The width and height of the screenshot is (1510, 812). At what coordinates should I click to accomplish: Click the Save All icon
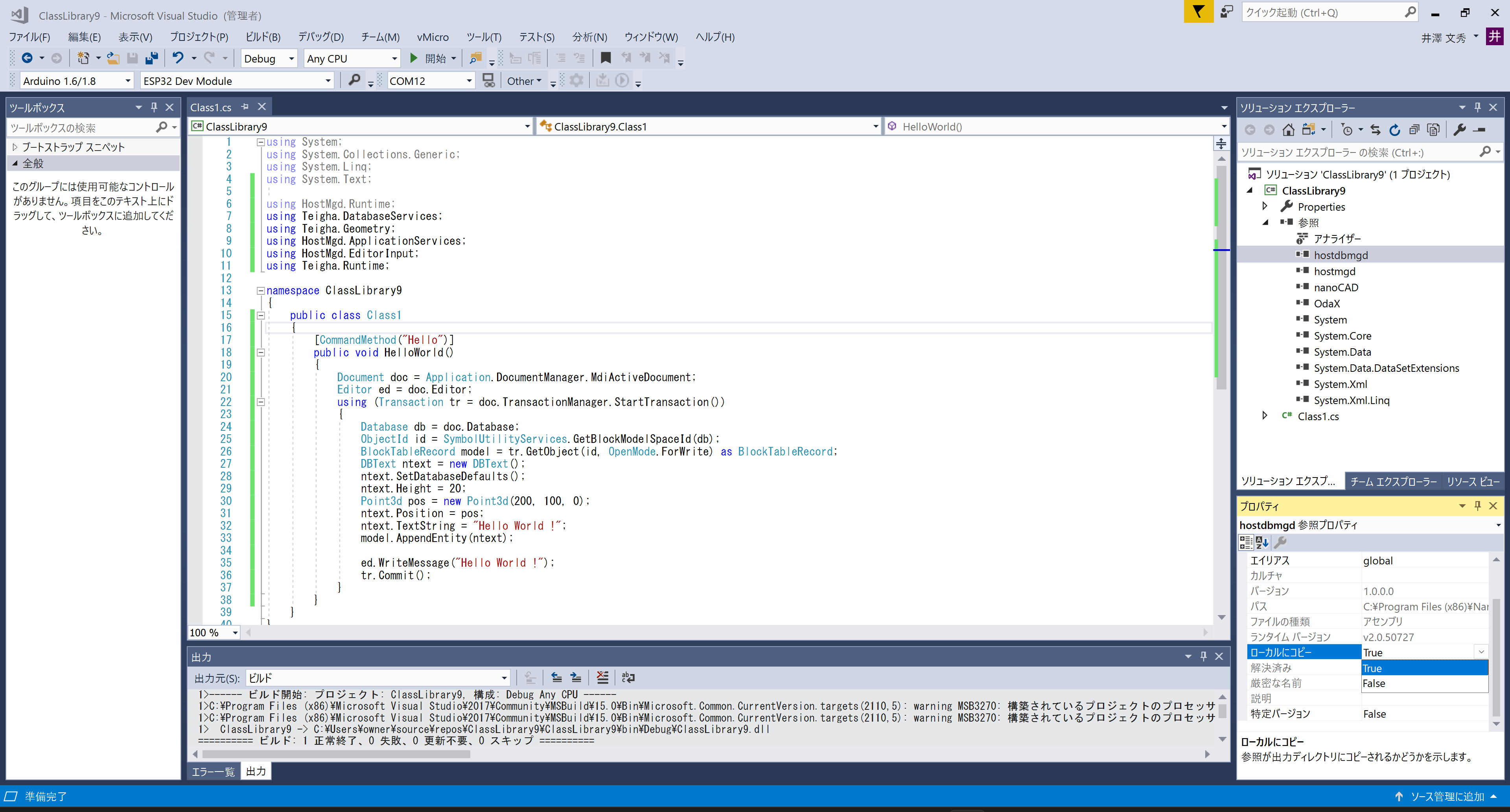click(152, 58)
